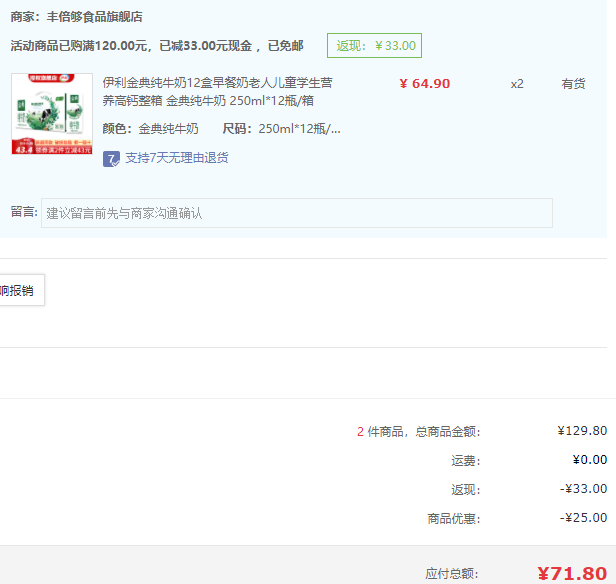
Task: Click the 运费 label
Action: pyautogui.click(x=466, y=460)
